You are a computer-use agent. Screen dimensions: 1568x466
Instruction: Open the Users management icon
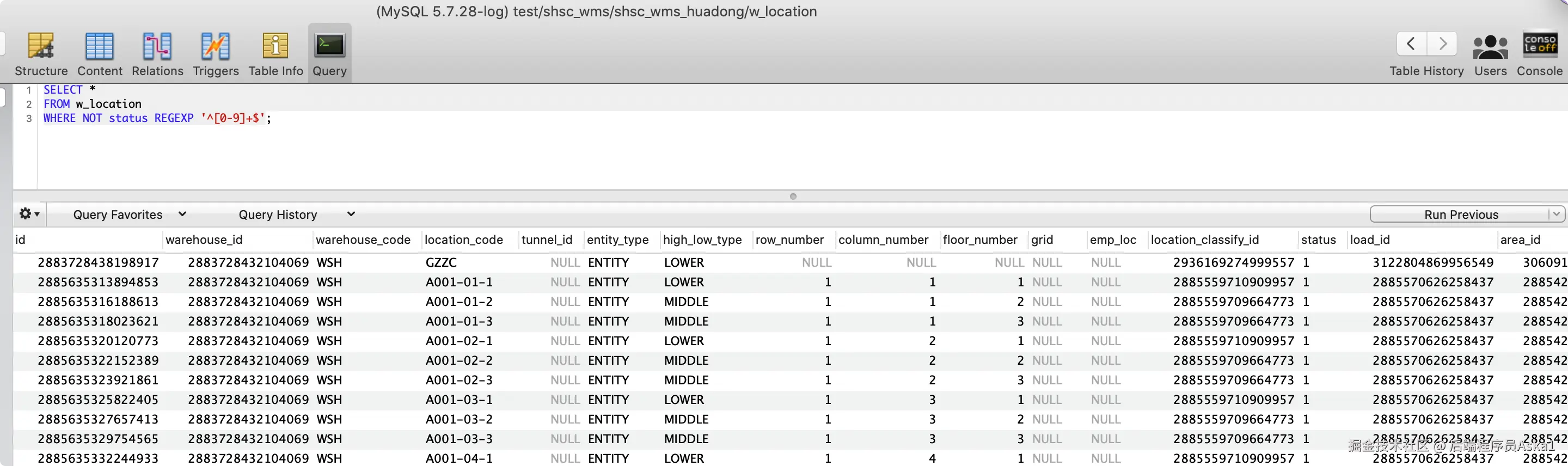click(x=1490, y=47)
